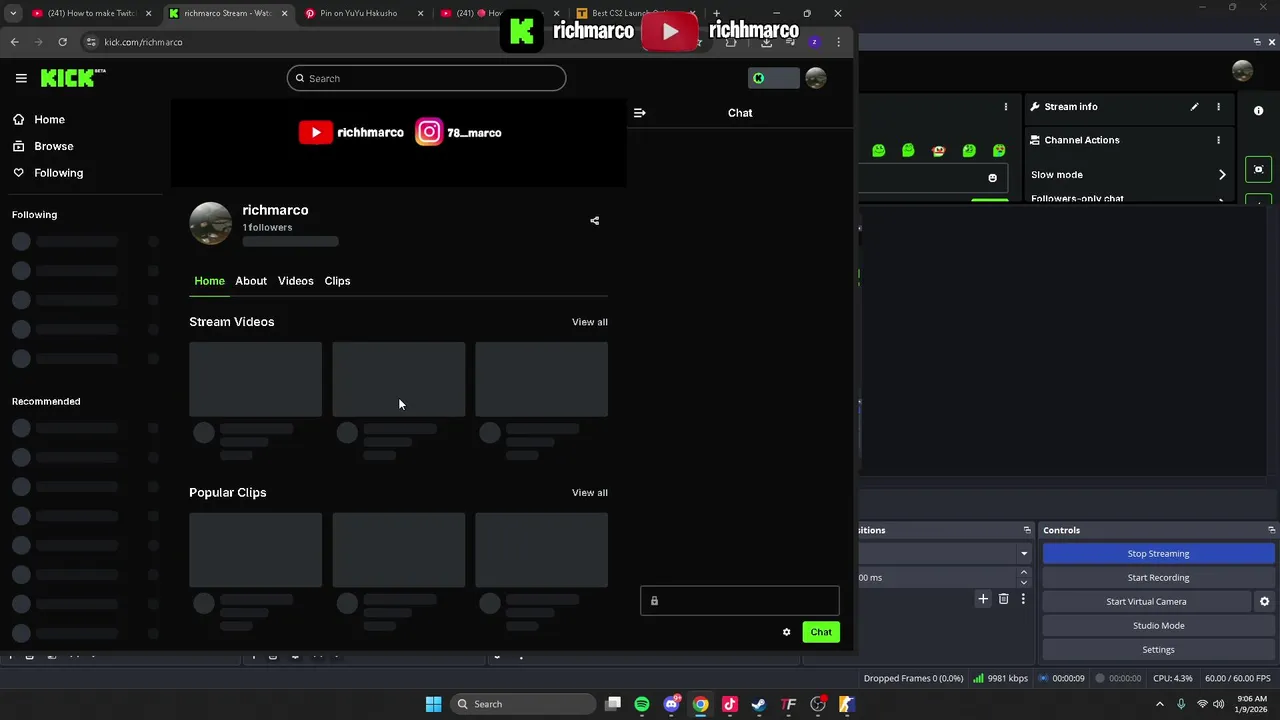Open the 78_marco Instagram banner link
Viewport: 1280px width, 720px height.
(x=459, y=132)
